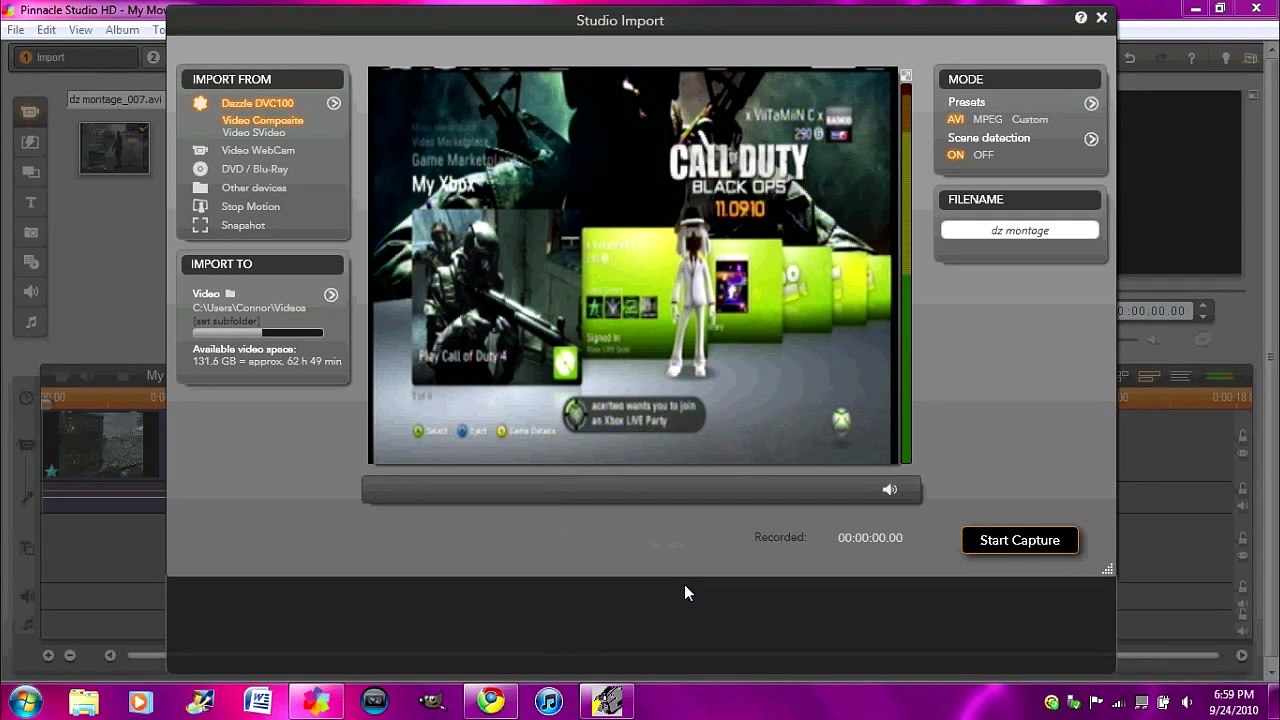Choose the Video WebCam source
This screenshot has height=720, width=1280.
pyautogui.click(x=257, y=150)
